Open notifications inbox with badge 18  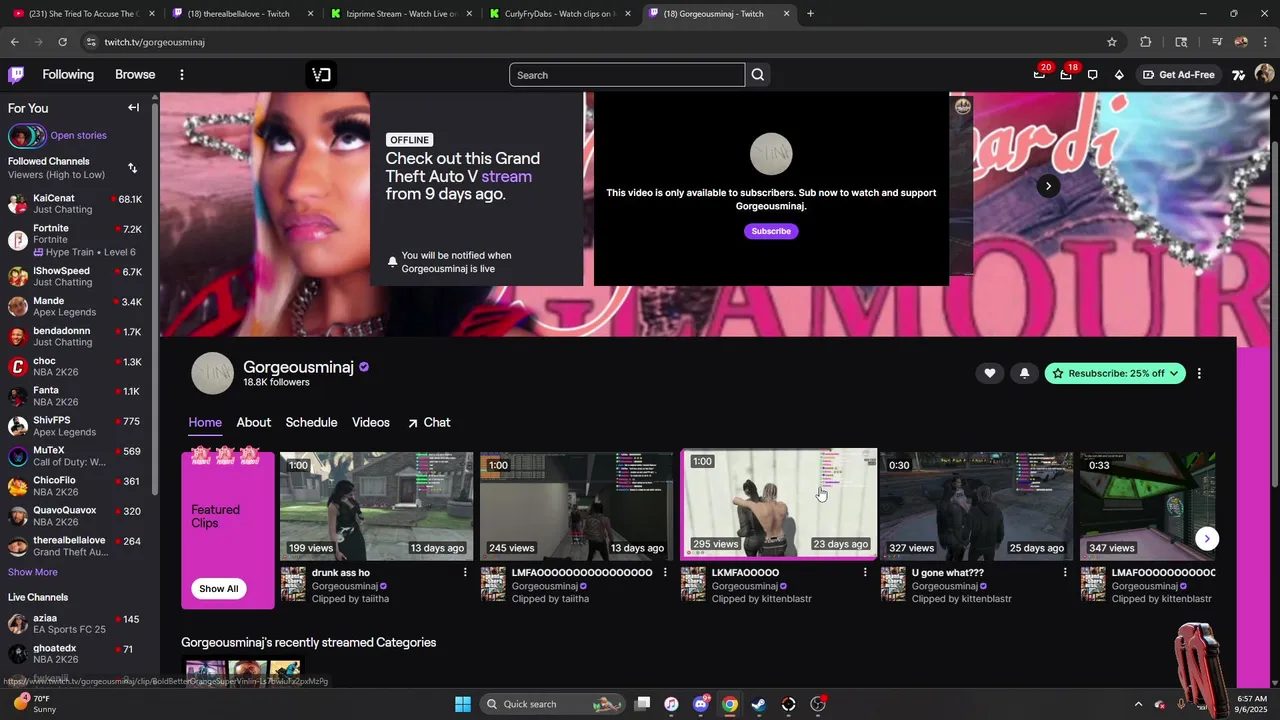click(1066, 74)
